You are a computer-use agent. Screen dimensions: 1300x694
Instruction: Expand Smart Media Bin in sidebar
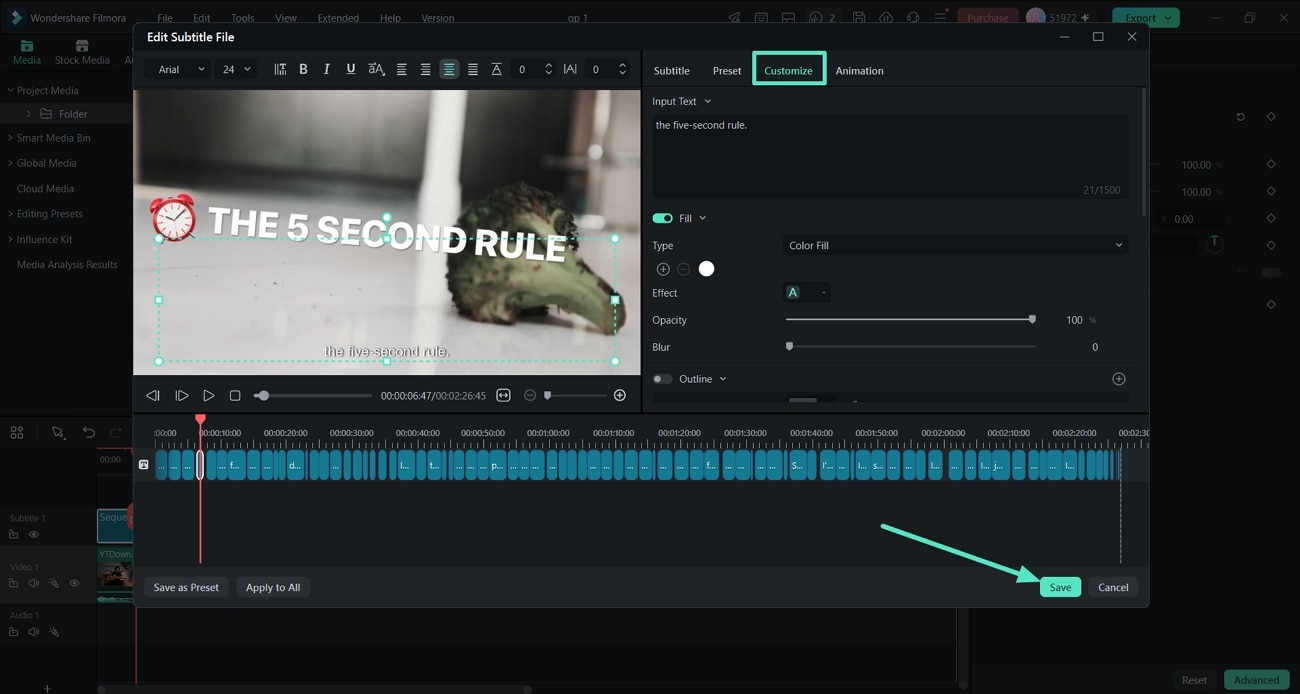(10, 138)
